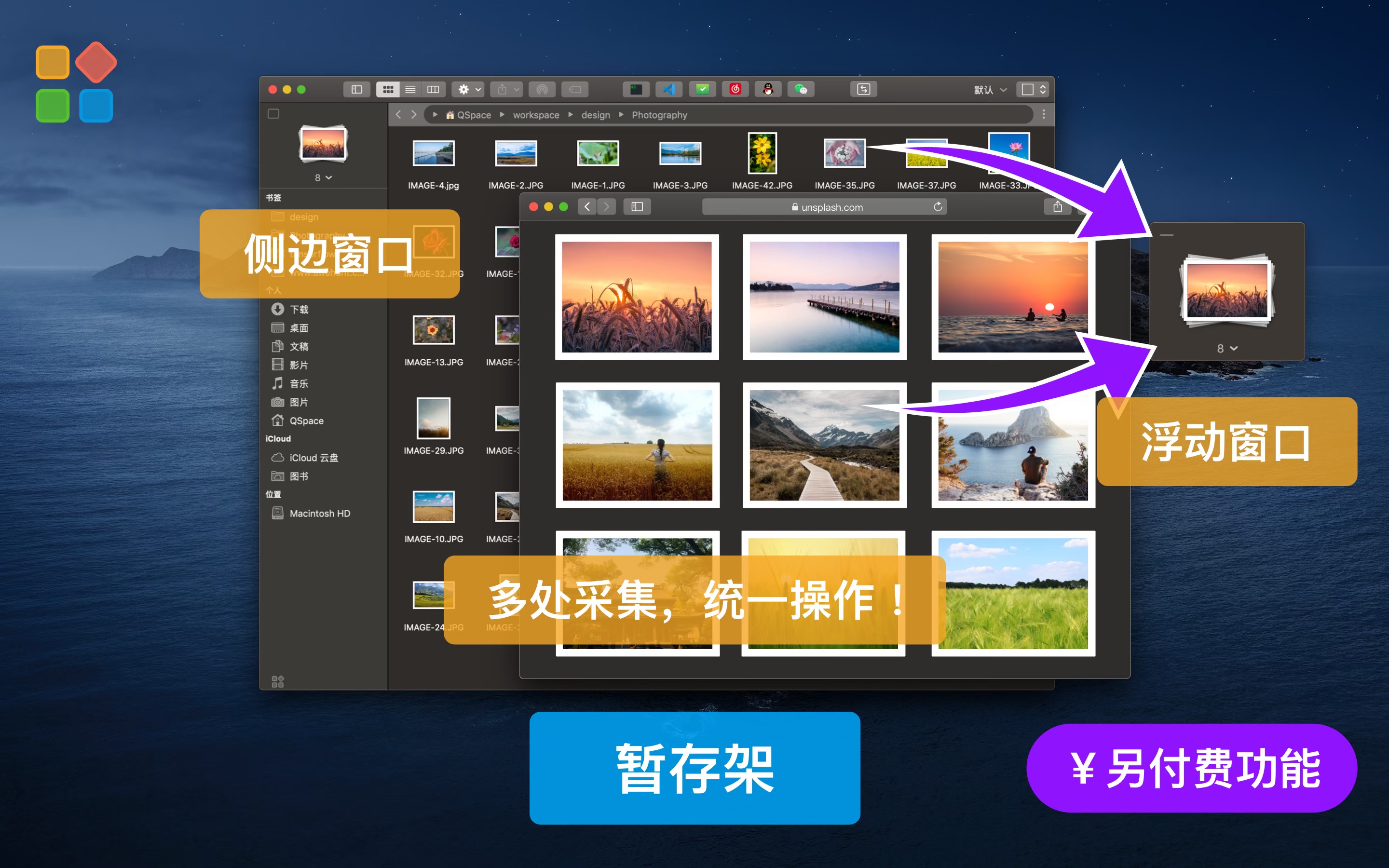Go back in the Safari window

click(586, 207)
